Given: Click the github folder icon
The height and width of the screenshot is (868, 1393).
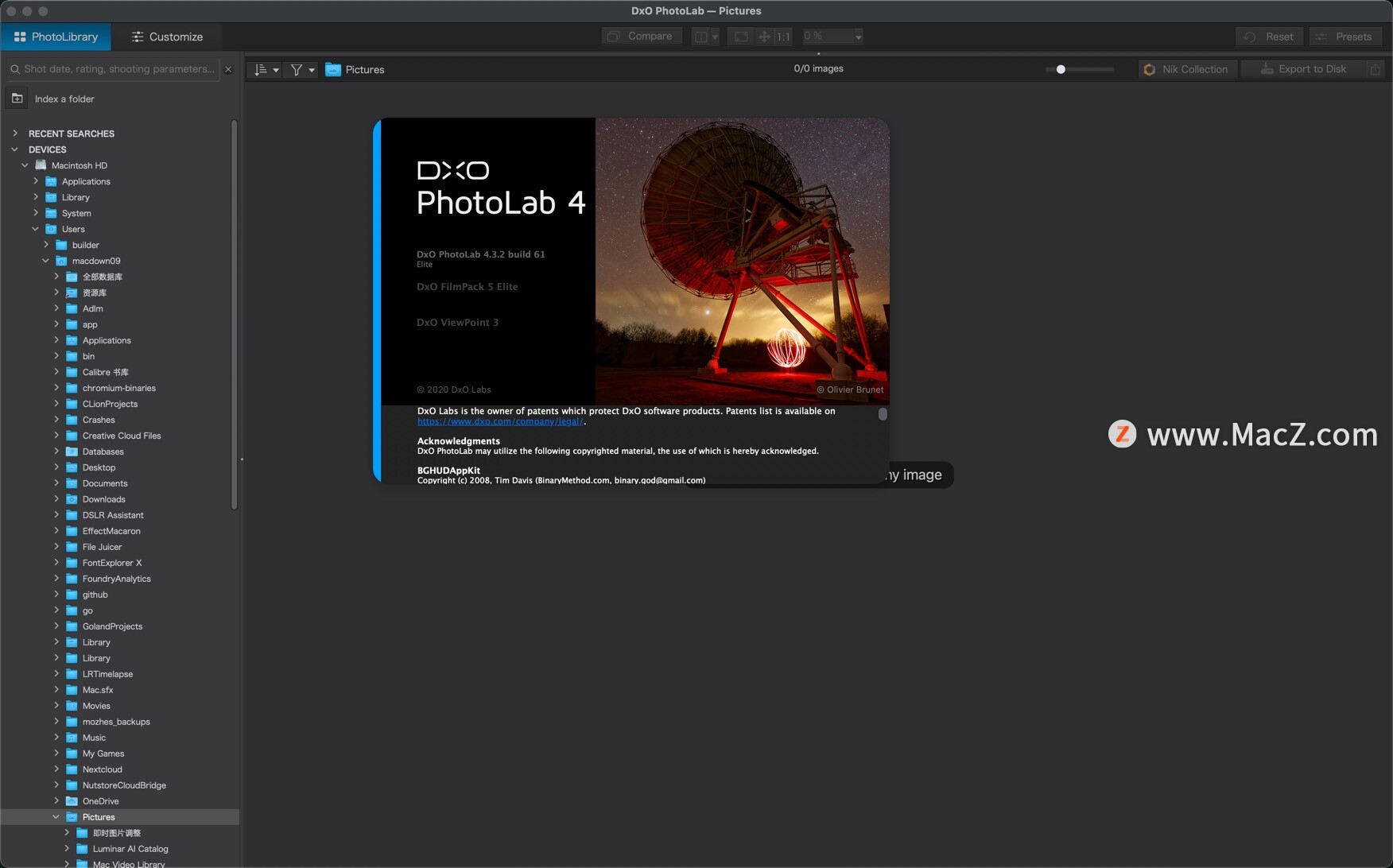Looking at the screenshot, I should 72,595.
